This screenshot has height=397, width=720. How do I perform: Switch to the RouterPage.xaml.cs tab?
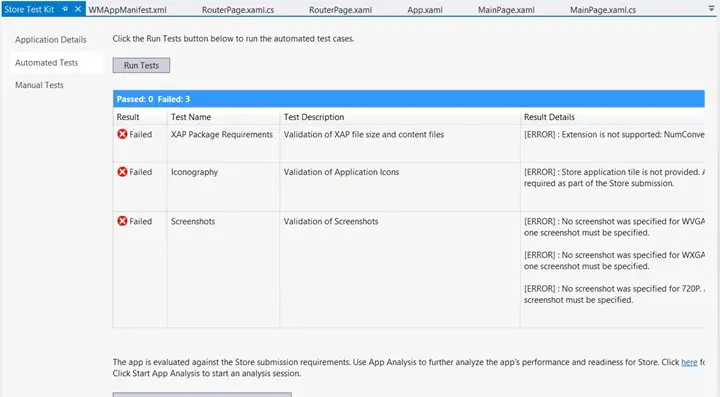coord(238,10)
